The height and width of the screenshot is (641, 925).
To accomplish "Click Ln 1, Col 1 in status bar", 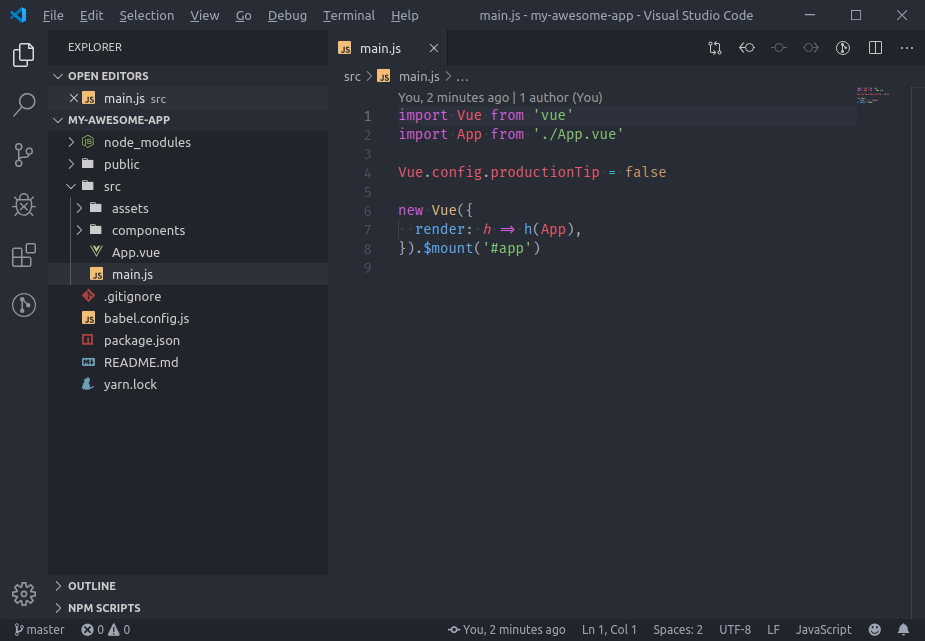I will [609, 630].
